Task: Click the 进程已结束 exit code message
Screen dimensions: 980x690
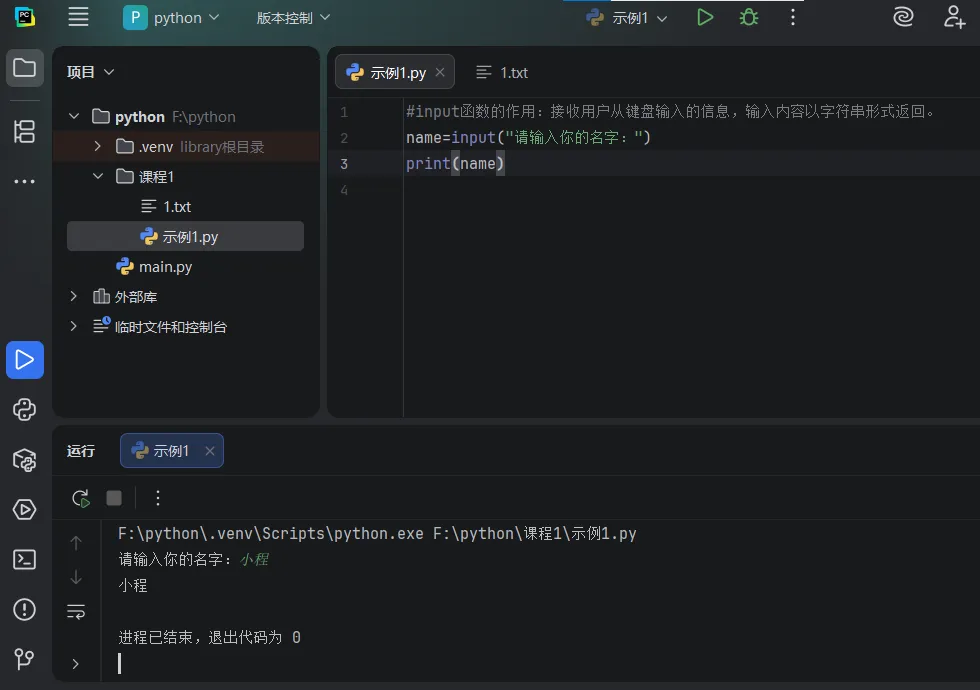Action: [x=209, y=638]
